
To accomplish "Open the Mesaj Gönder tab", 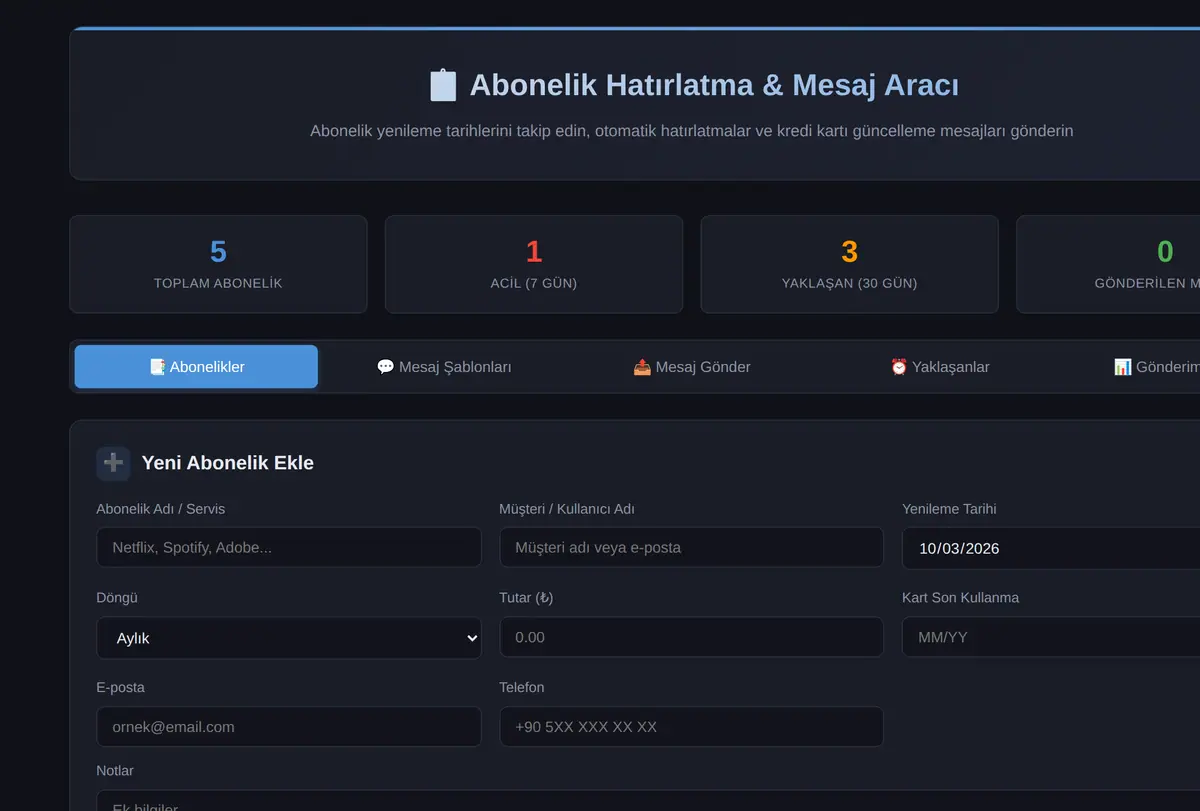I will [692, 367].
